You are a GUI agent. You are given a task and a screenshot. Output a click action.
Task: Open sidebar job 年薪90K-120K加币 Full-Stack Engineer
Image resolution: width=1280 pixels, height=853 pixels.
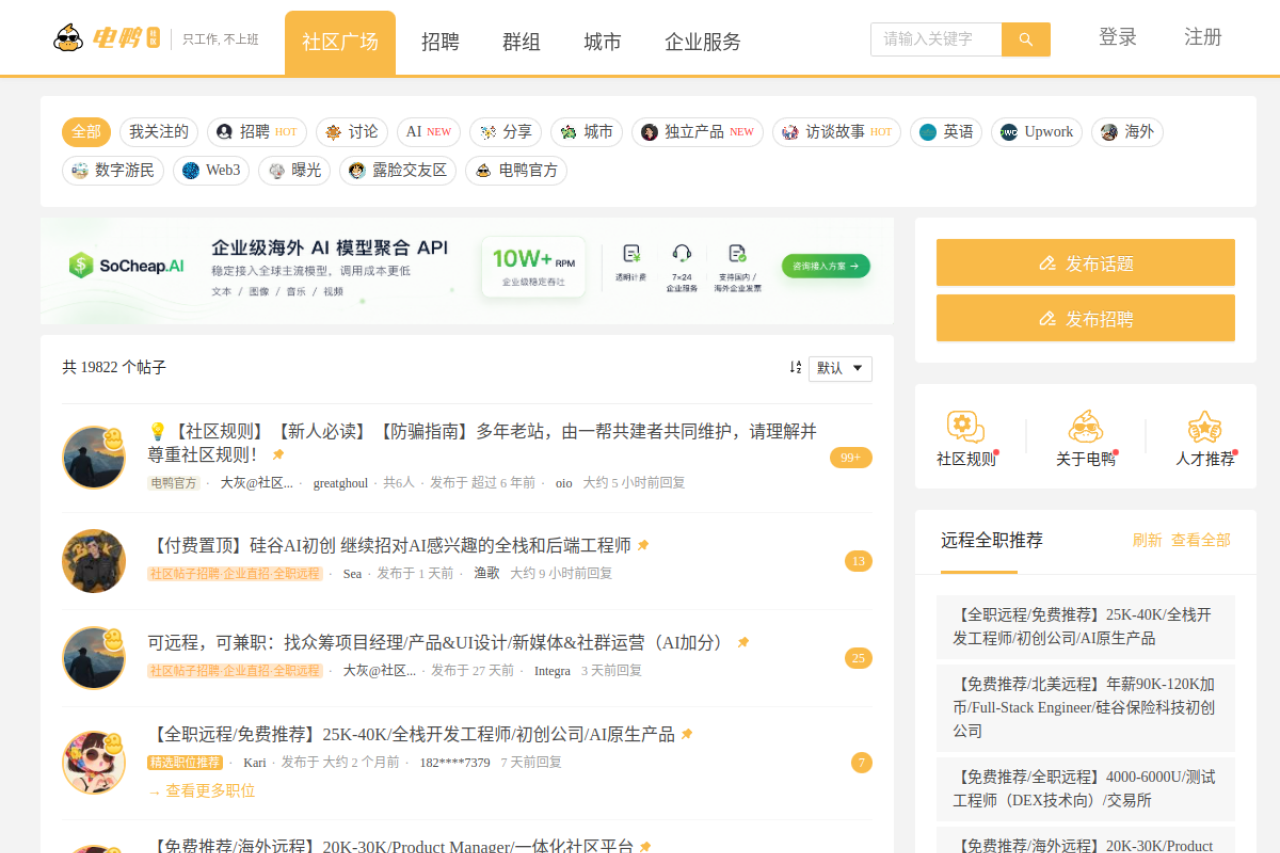point(1086,708)
